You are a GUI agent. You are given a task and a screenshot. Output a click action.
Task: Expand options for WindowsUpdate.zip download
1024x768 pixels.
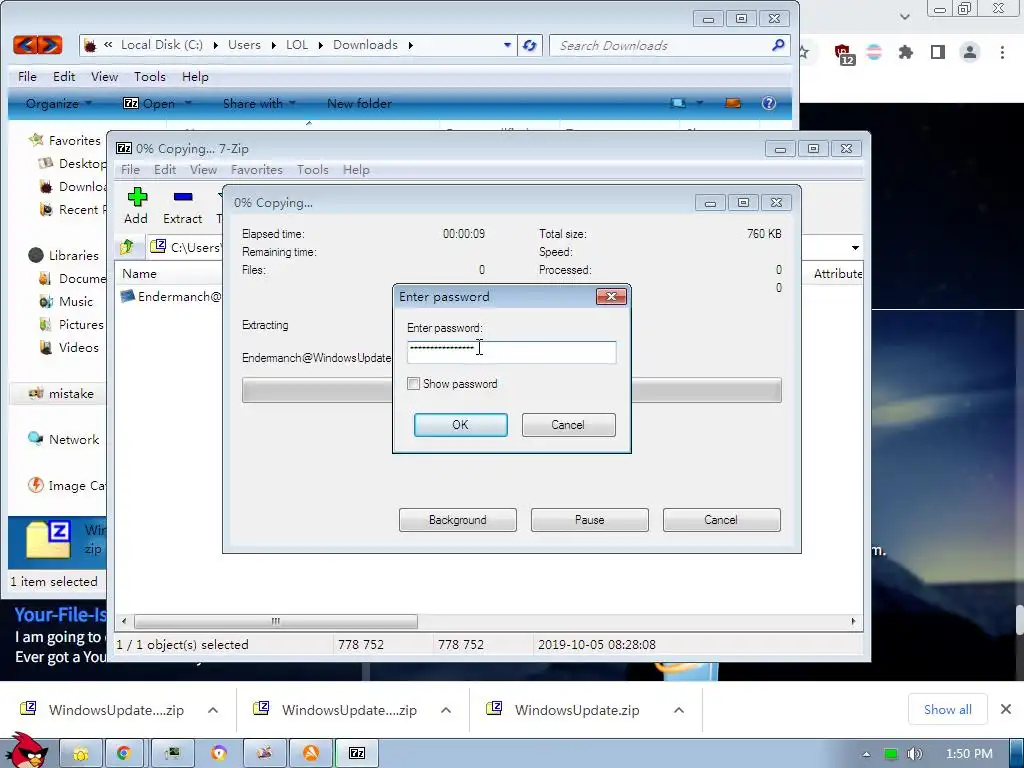tap(679, 710)
